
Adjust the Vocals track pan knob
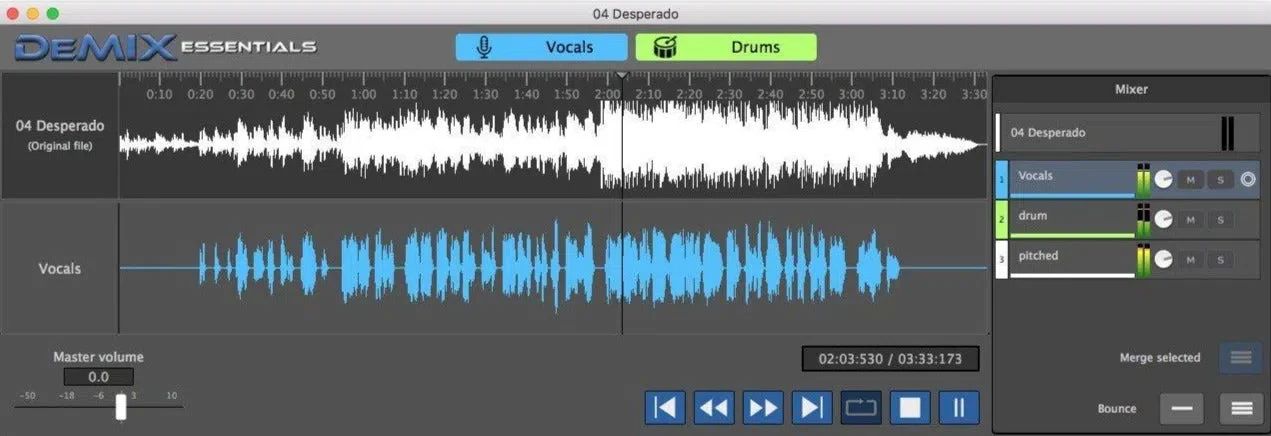pos(1163,180)
